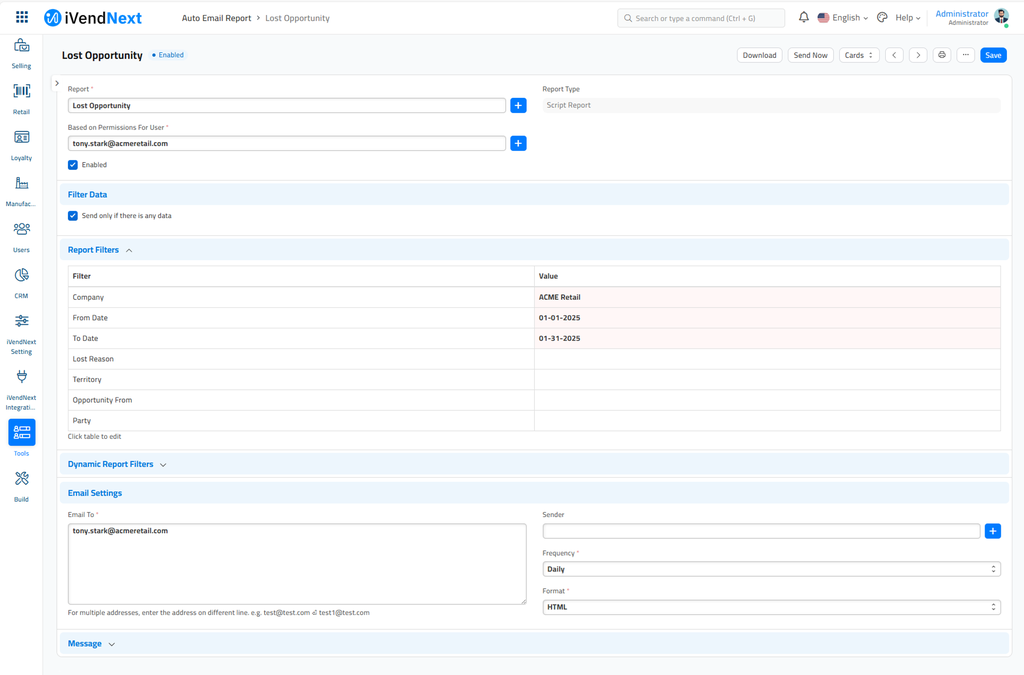This screenshot has width=1024, height=675.
Task: Open the Frequency dropdown
Action: (770, 569)
